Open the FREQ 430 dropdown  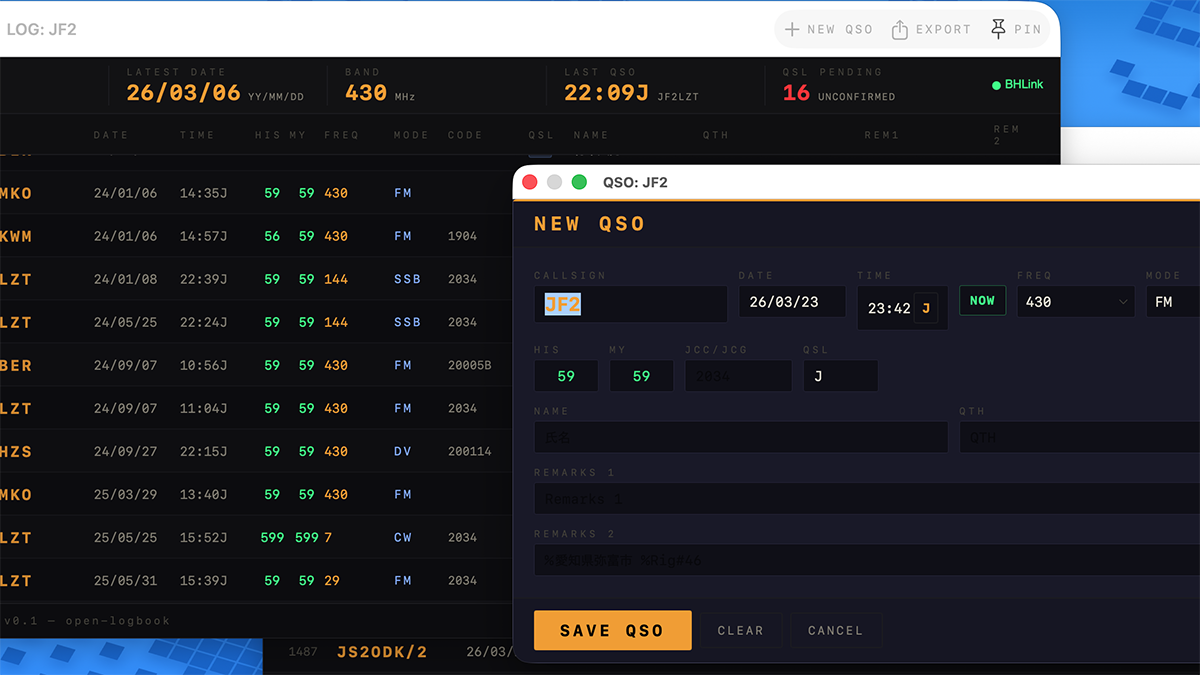[x=1075, y=302]
